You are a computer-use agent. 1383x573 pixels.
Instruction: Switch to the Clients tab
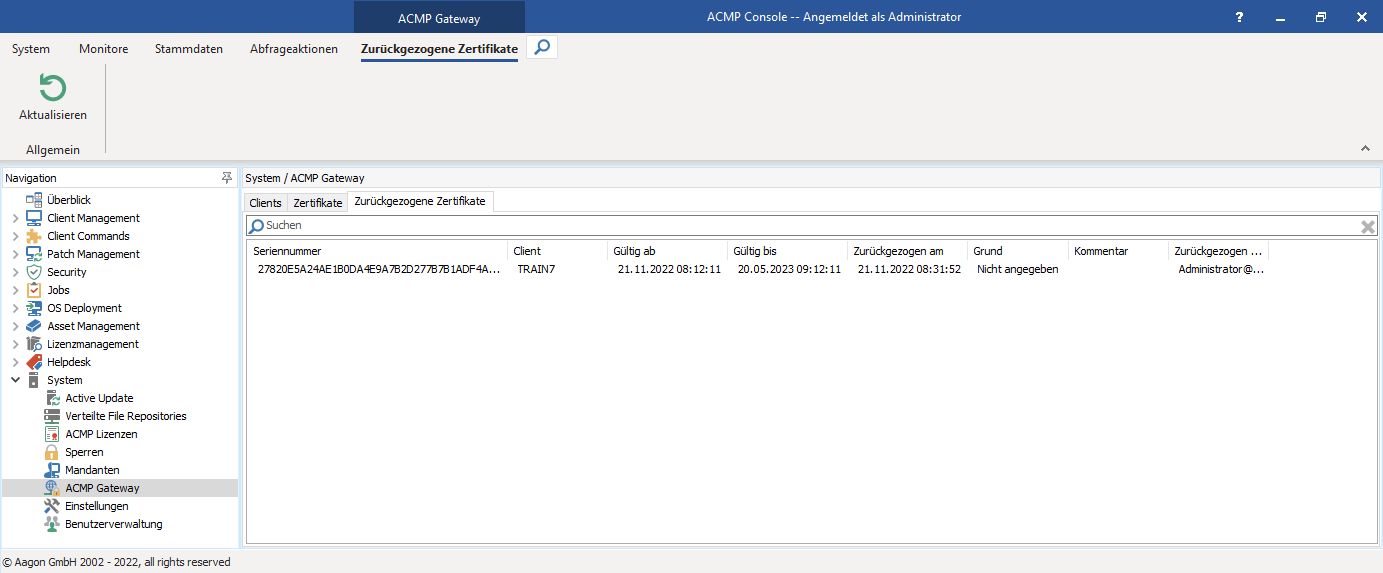[x=266, y=203]
